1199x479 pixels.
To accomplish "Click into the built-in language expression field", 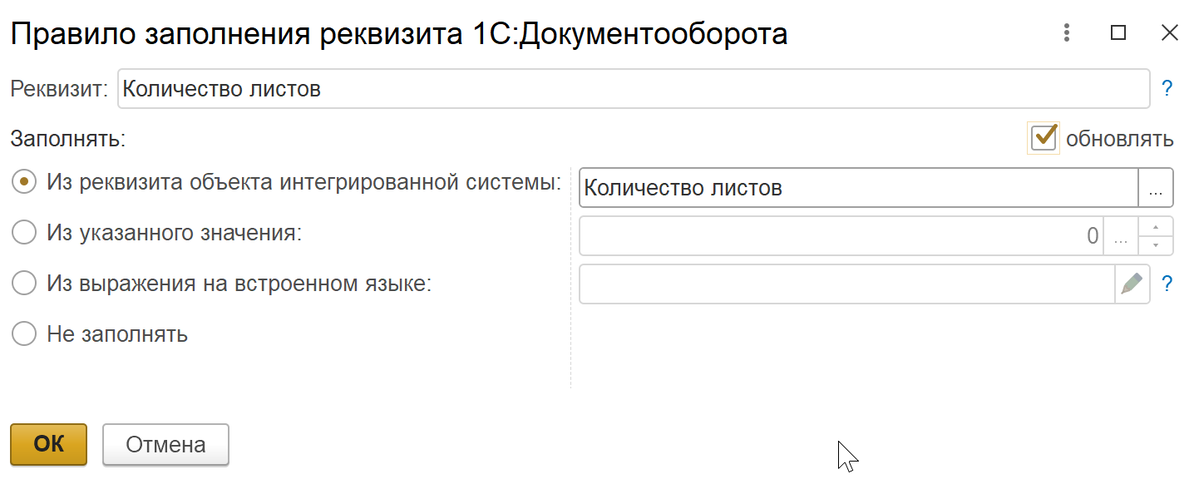I will click(846, 284).
